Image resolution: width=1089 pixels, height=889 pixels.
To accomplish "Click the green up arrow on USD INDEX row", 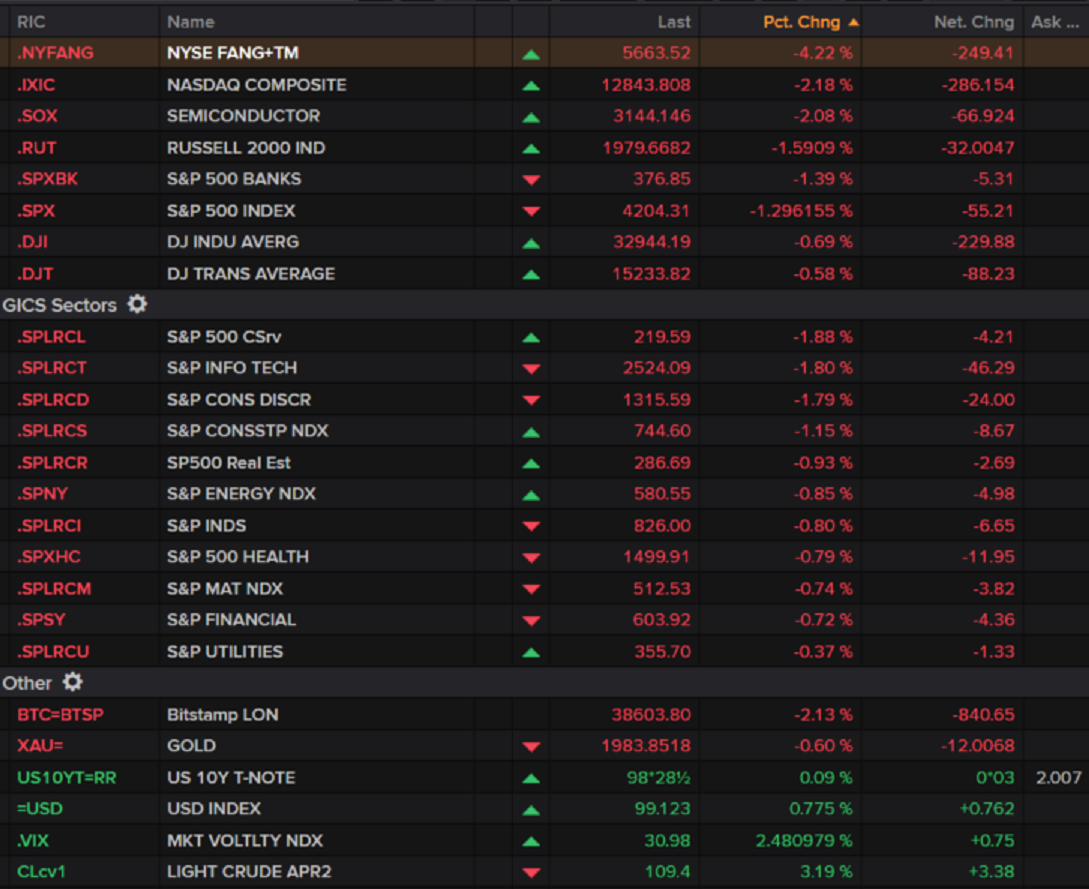I will (x=531, y=809).
